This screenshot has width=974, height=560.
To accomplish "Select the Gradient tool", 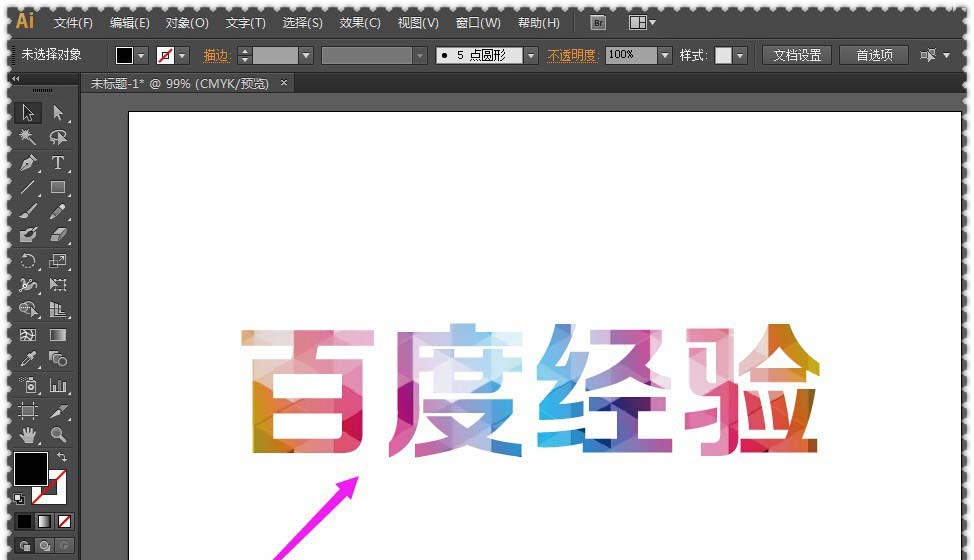I will point(58,335).
